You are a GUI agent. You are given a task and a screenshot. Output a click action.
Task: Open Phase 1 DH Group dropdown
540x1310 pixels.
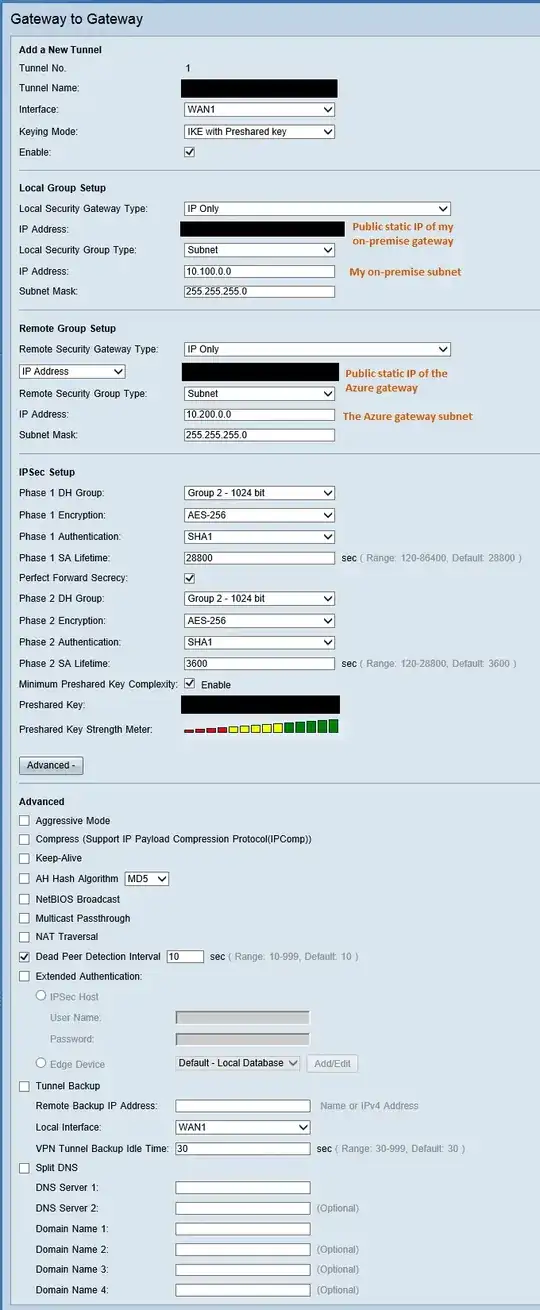(x=259, y=493)
